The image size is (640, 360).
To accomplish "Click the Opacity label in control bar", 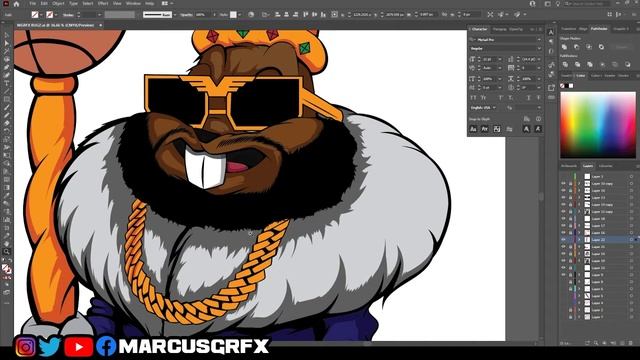I will (x=186, y=15).
